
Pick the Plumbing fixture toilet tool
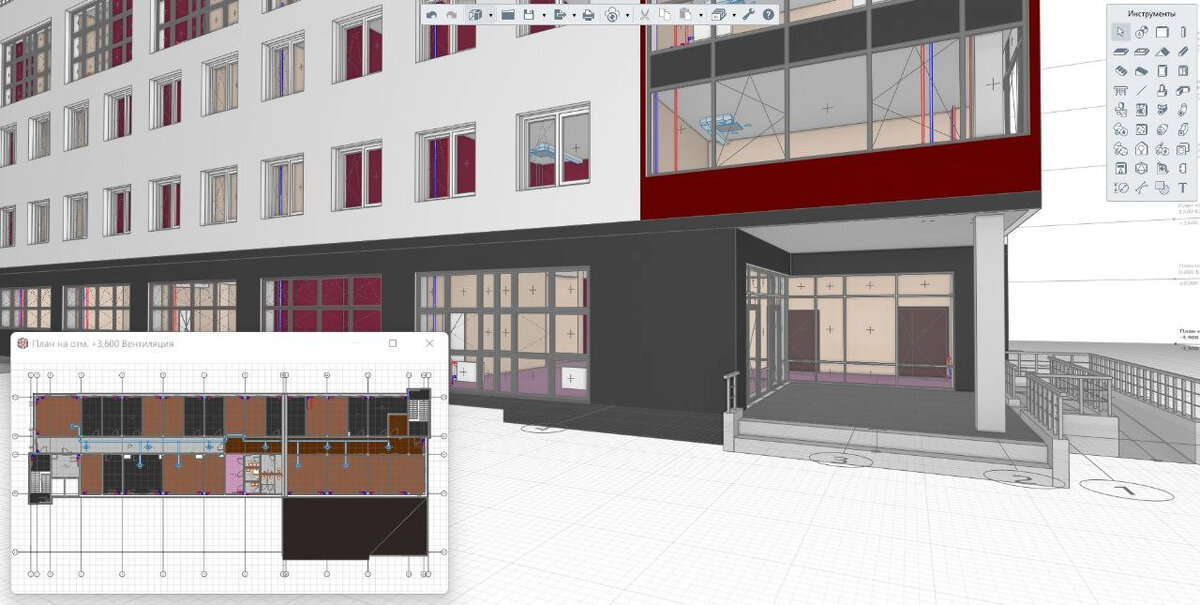pos(1121,110)
